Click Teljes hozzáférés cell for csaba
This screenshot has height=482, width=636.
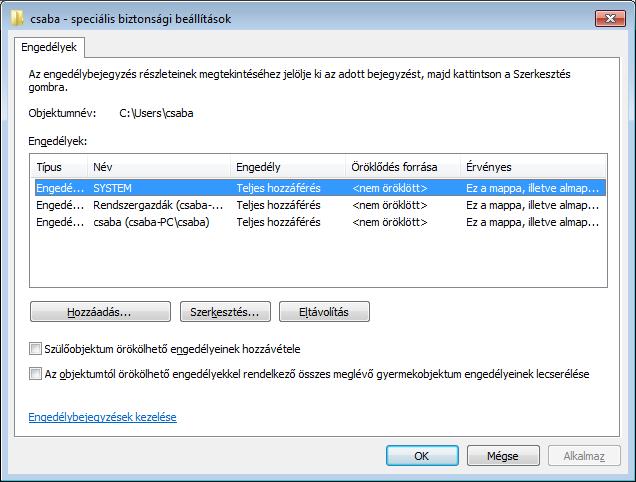[279, 222]
